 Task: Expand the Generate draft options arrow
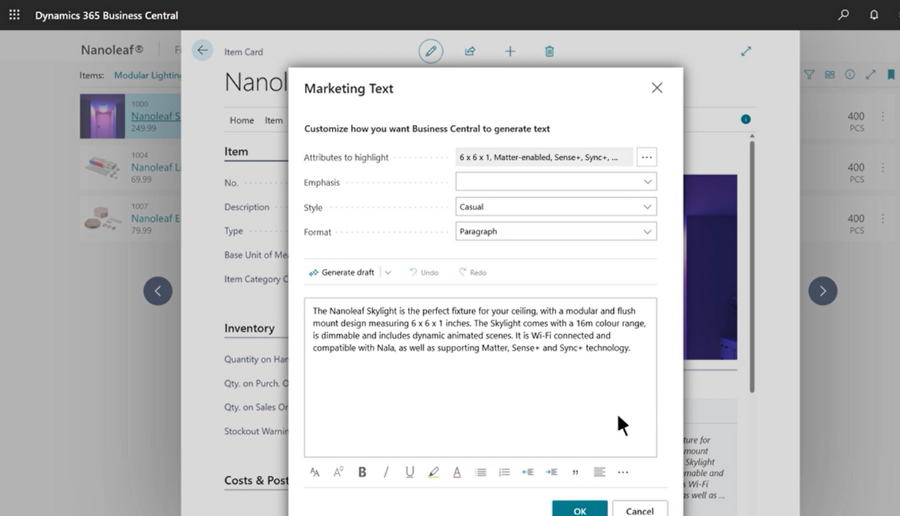click(x=388, y=272)
